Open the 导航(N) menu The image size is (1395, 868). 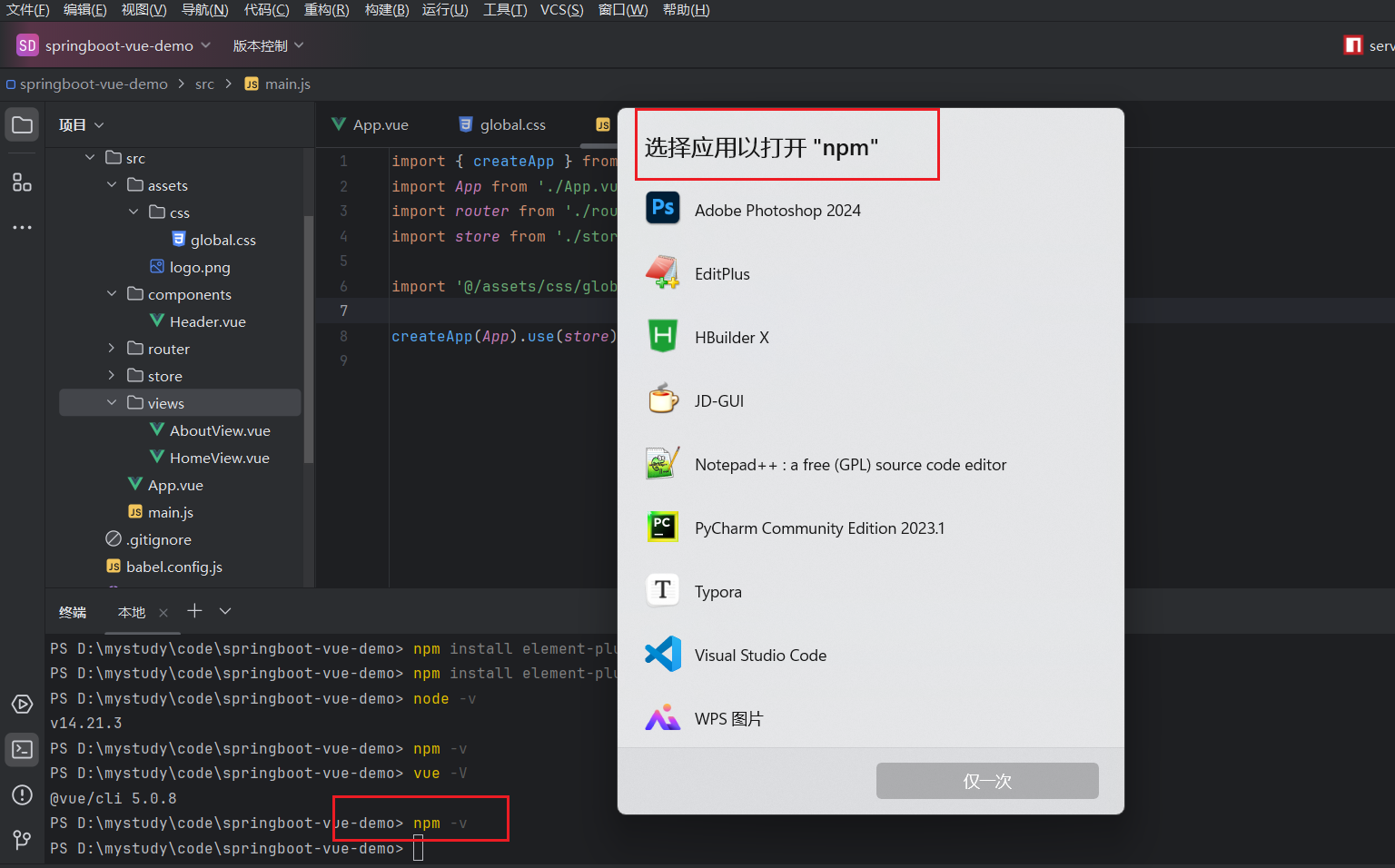click(205, 10)
